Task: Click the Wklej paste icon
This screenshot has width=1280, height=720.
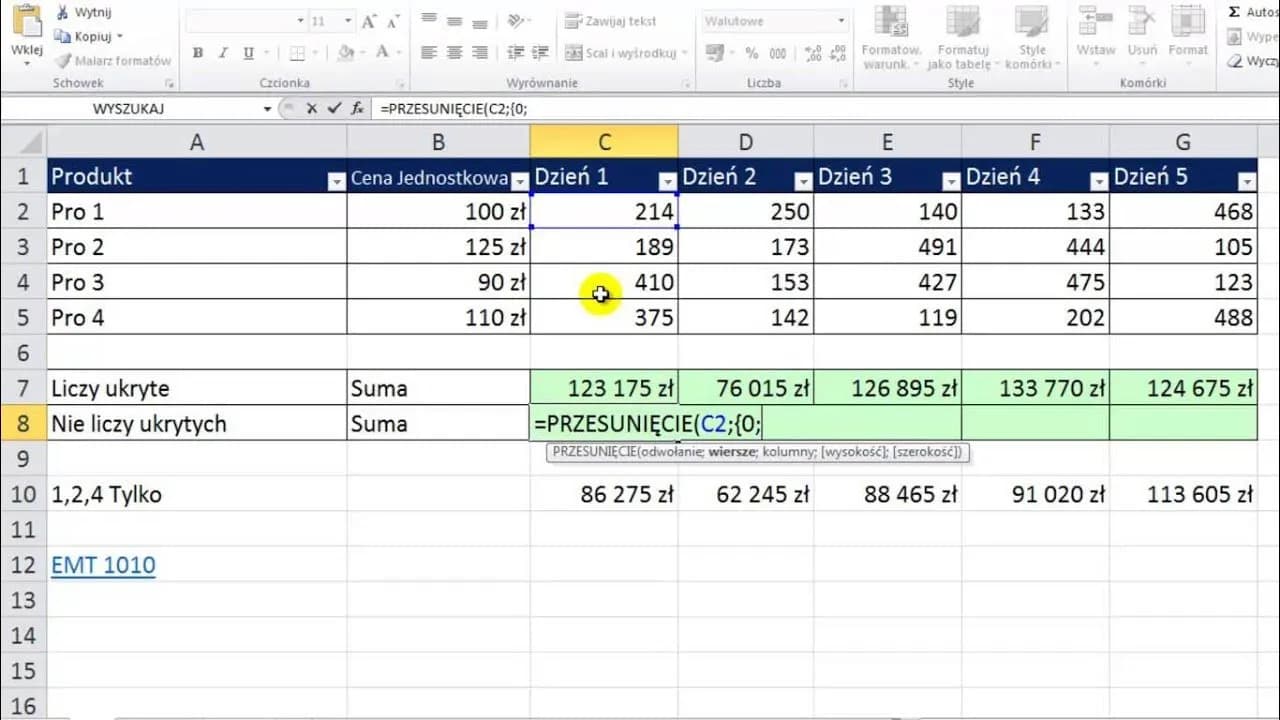Action: pos(27,22)
